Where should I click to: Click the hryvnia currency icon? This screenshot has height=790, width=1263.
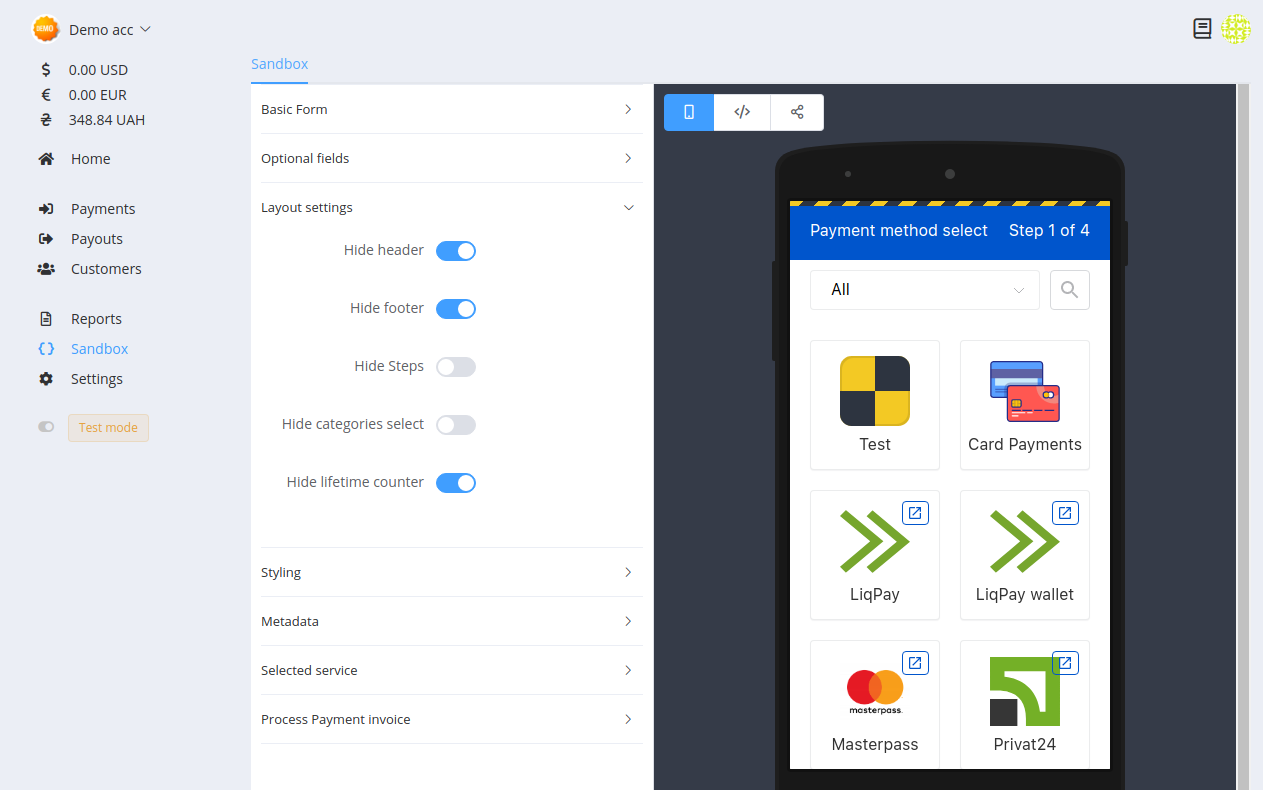[x=46, y=120]
